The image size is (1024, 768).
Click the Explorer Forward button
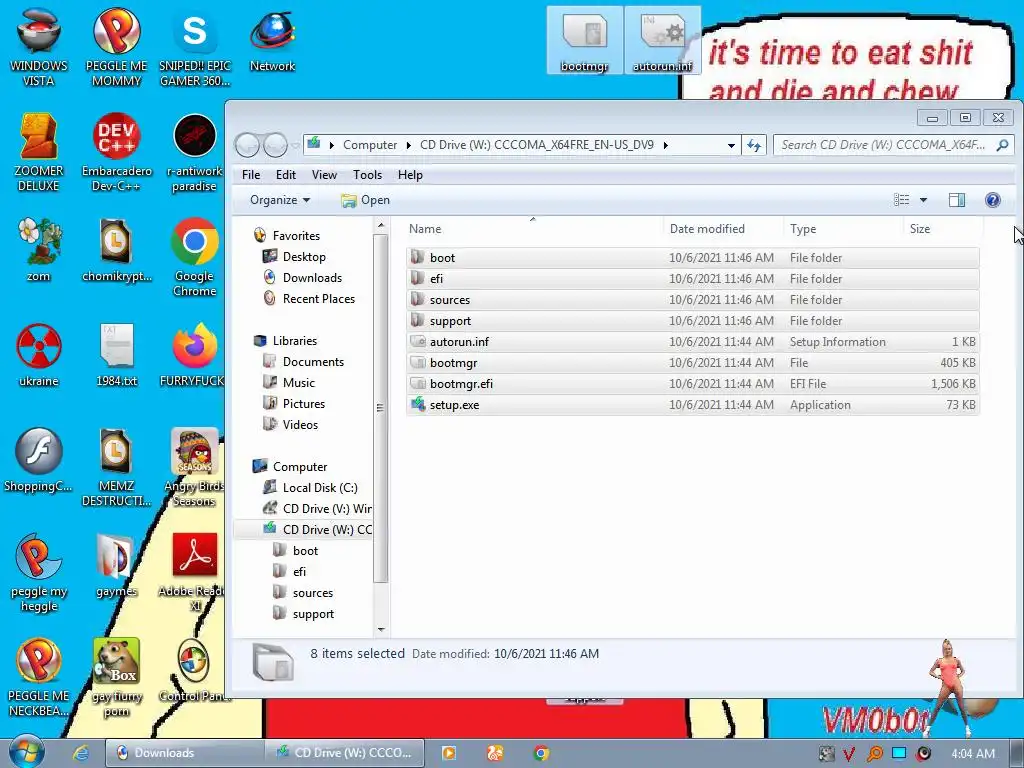(x=276, y=145)
